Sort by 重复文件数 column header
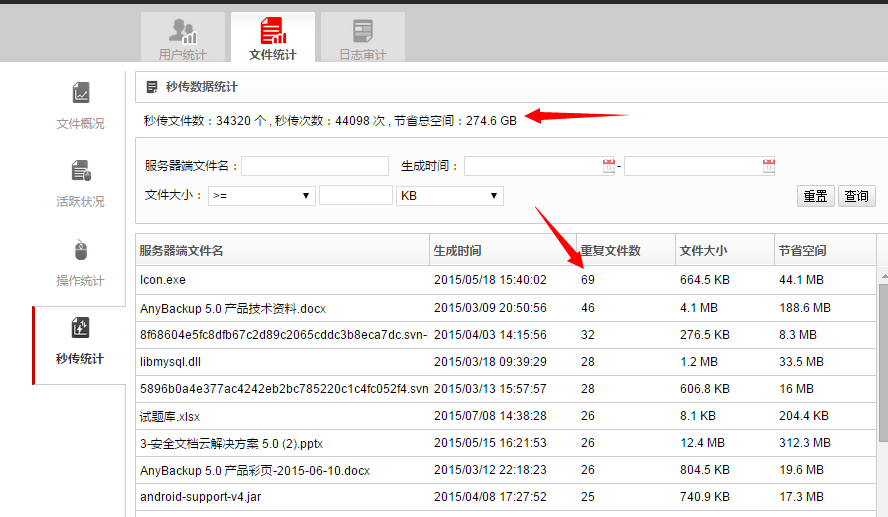This screenshot has height=517, width=888. click(611, 251)
